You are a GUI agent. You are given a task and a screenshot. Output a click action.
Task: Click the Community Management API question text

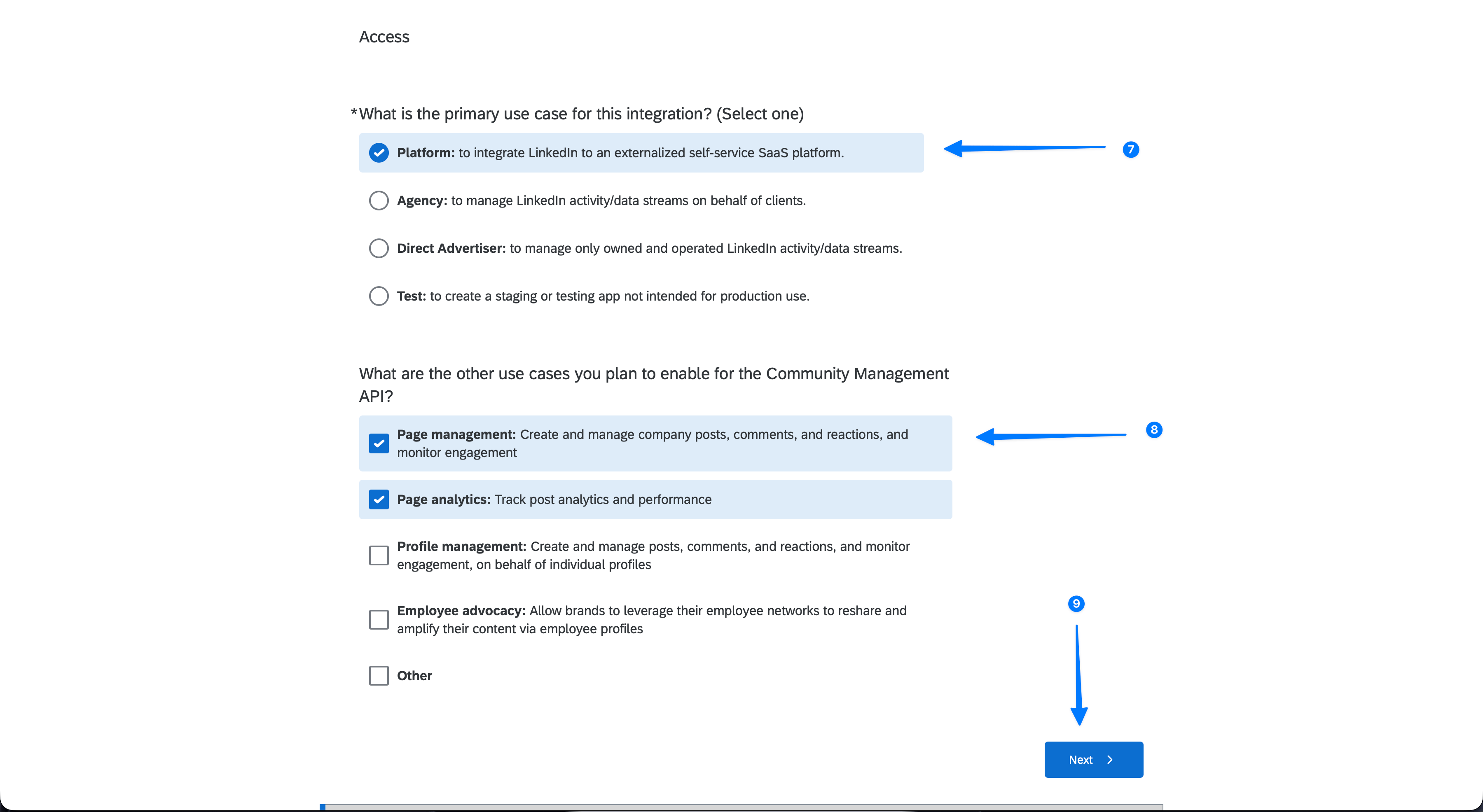point(653,385)
